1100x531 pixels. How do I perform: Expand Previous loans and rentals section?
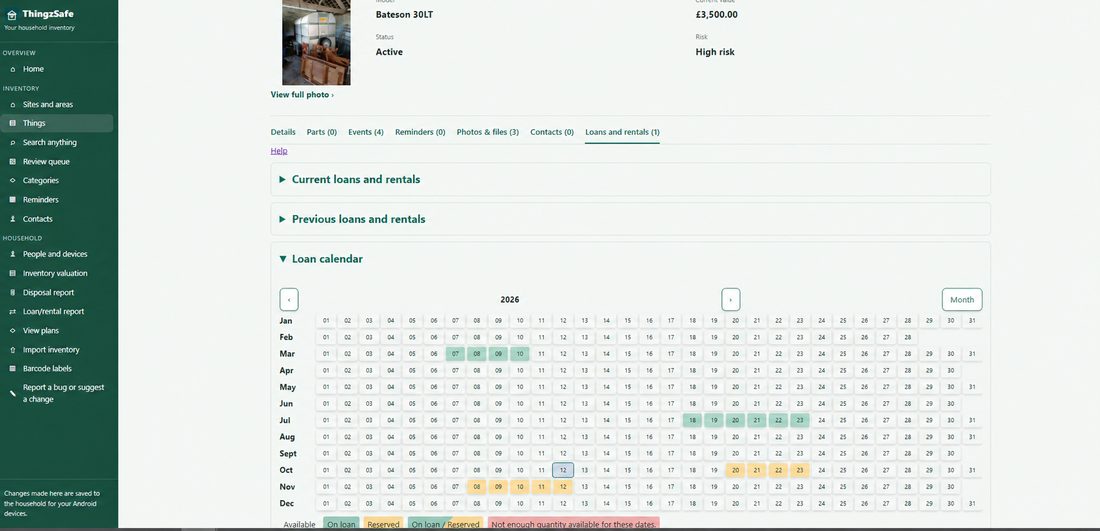[630, 220]
